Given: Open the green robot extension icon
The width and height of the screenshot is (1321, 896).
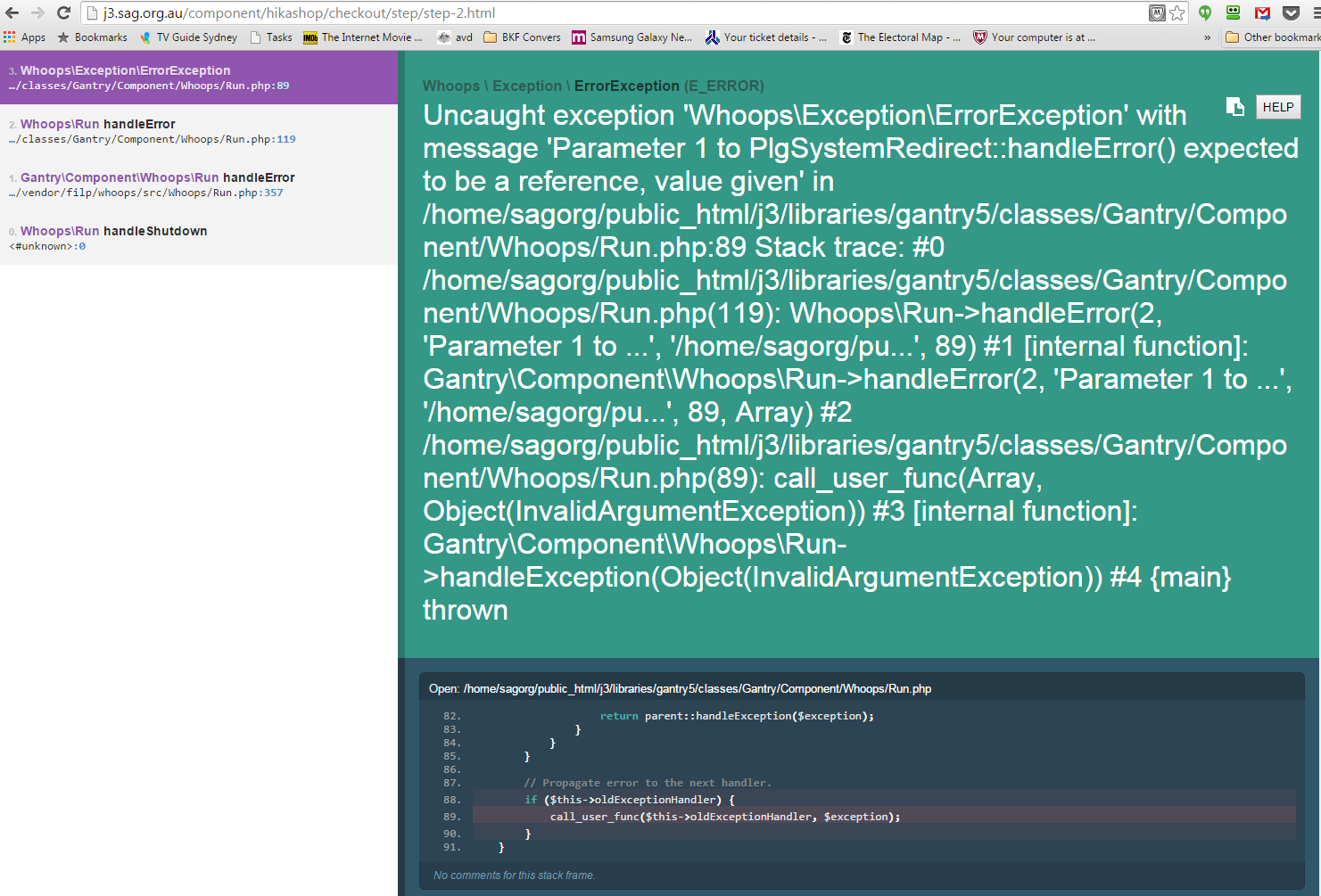Looking at the screenshot, I should point(1234,12).
